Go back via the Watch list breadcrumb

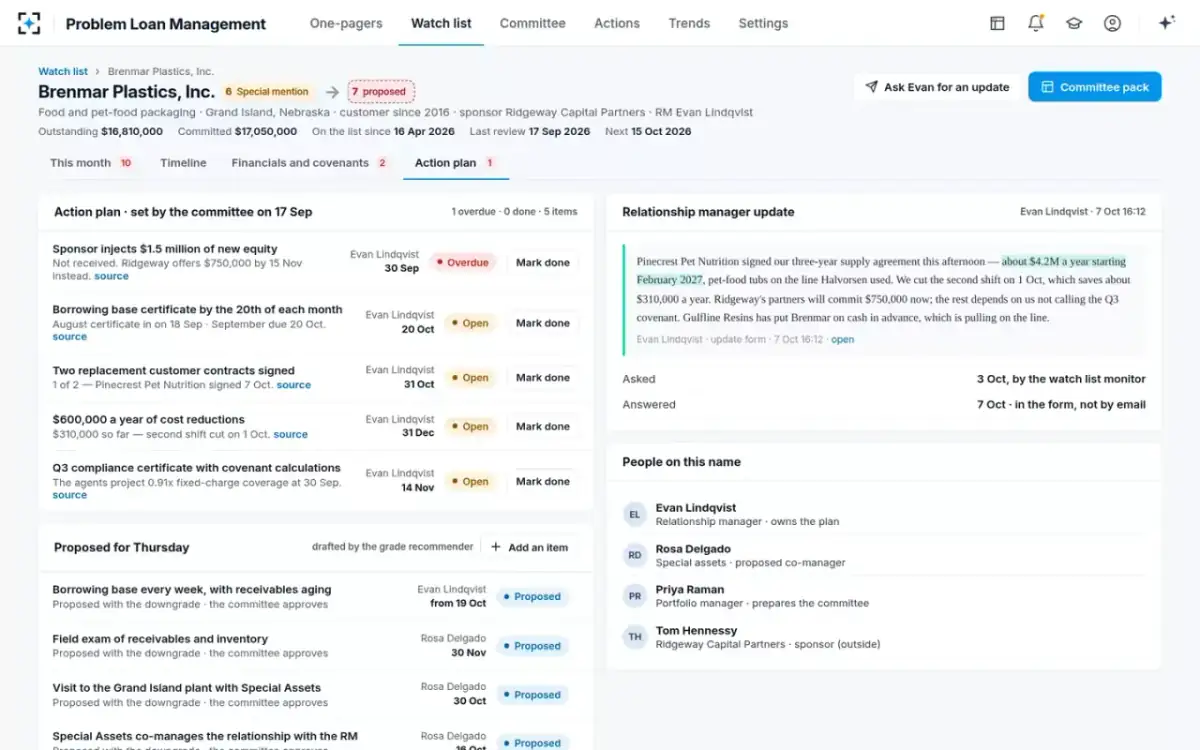coord(63,71)
